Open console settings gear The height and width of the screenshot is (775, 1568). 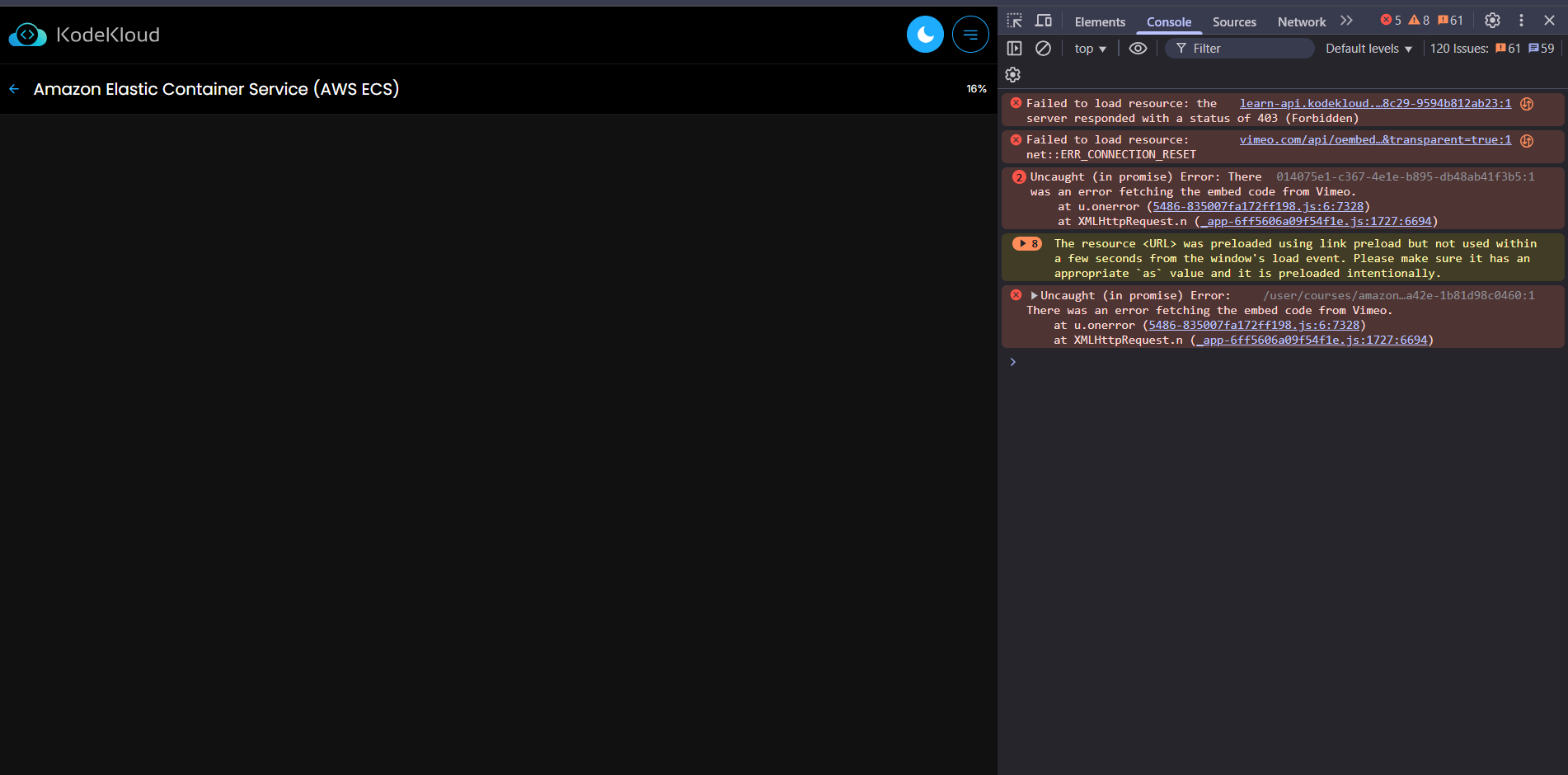[x=1013, y=75]
